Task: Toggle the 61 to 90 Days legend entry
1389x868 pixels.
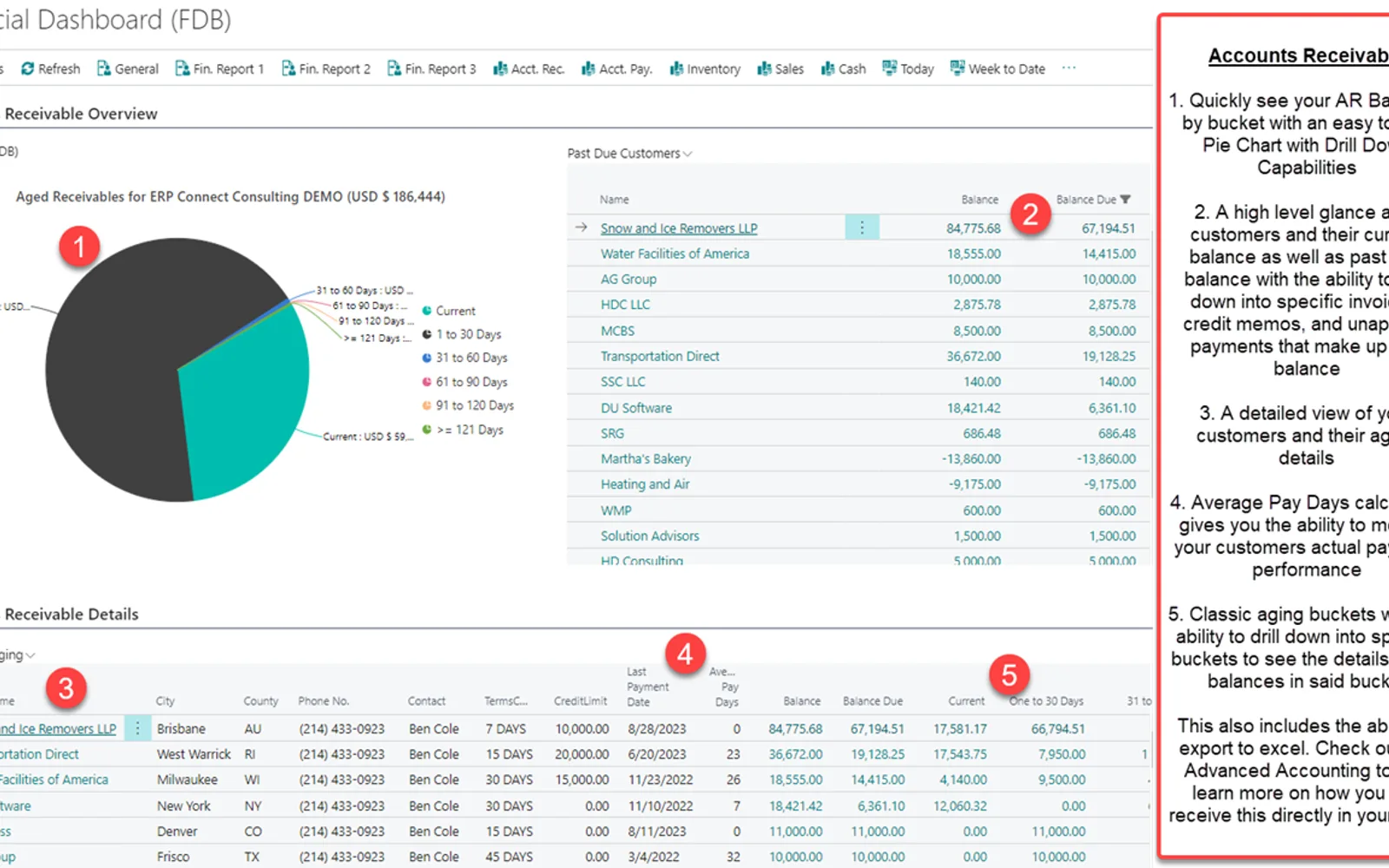Action: [x=464, y=382]
